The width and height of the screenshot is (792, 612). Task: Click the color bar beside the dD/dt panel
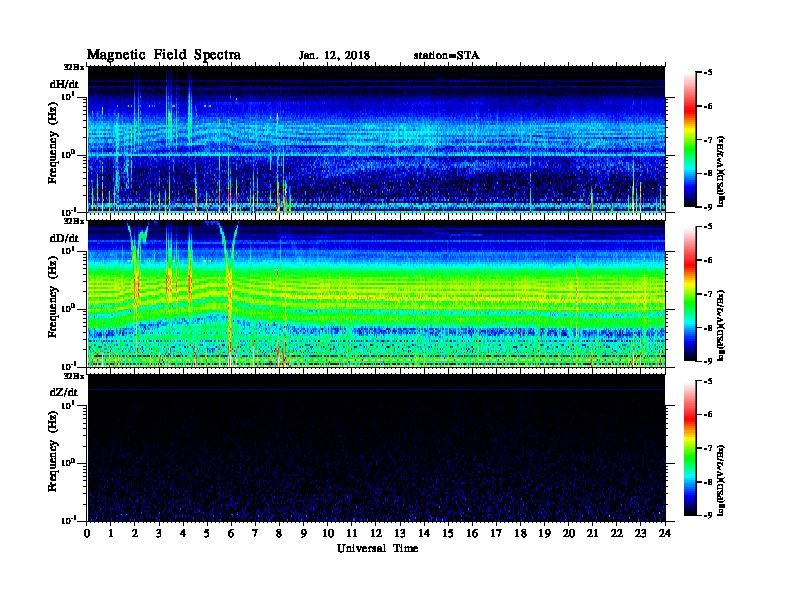[690, 293]
